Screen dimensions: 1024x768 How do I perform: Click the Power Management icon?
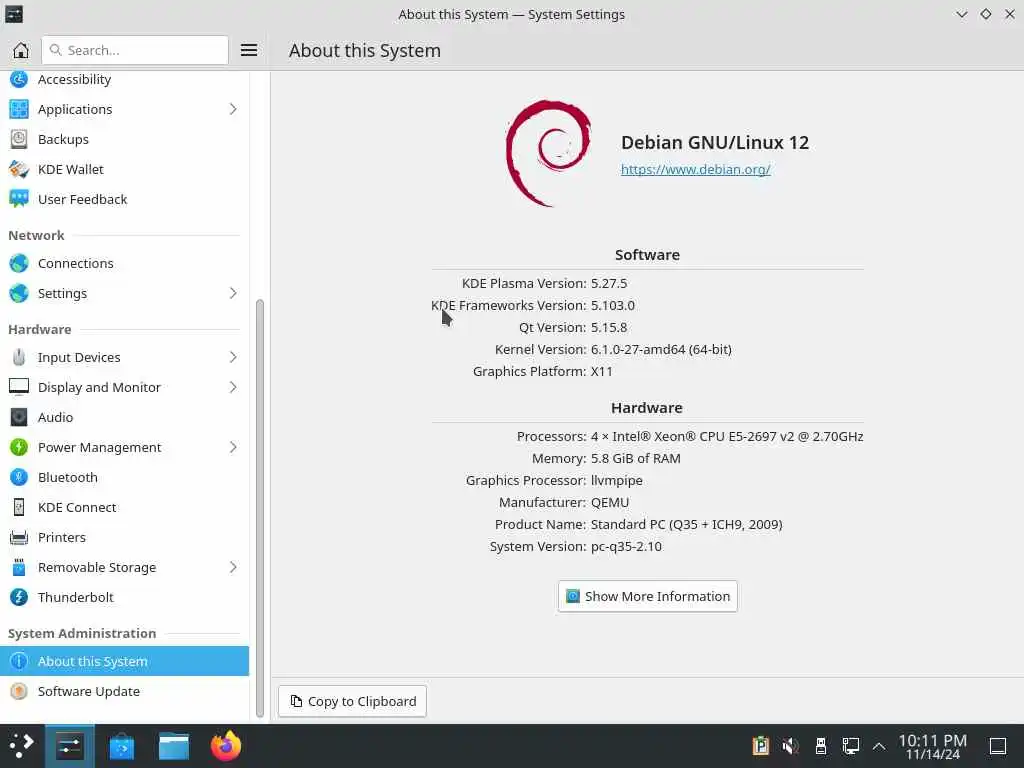pyautogui.click(x=19, y=447)
